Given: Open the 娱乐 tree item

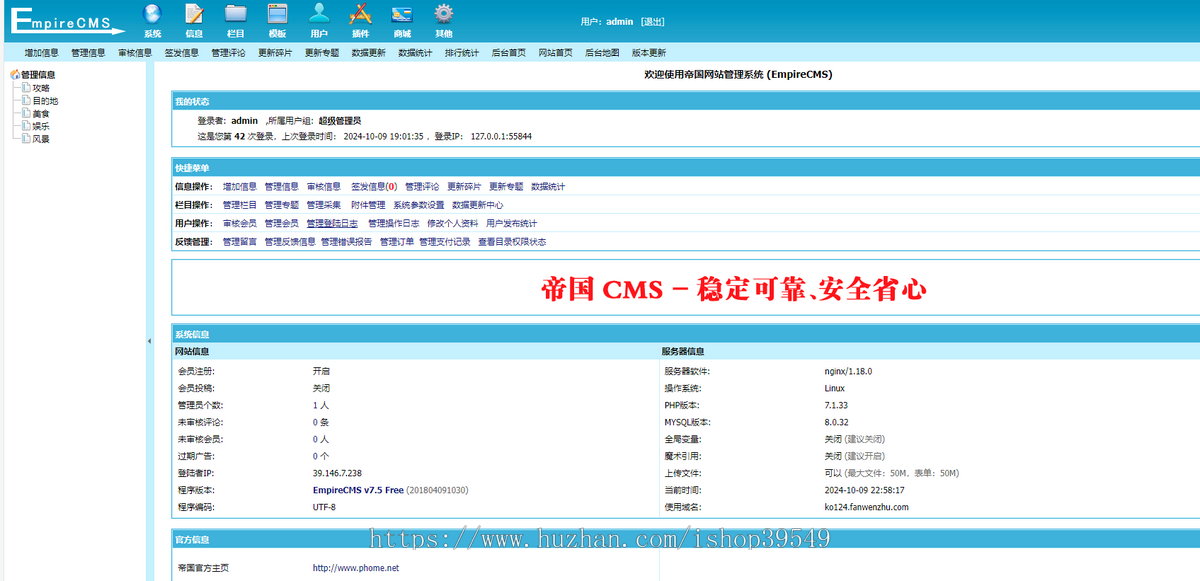Looking at the screenshot, I should click(41, 126).
